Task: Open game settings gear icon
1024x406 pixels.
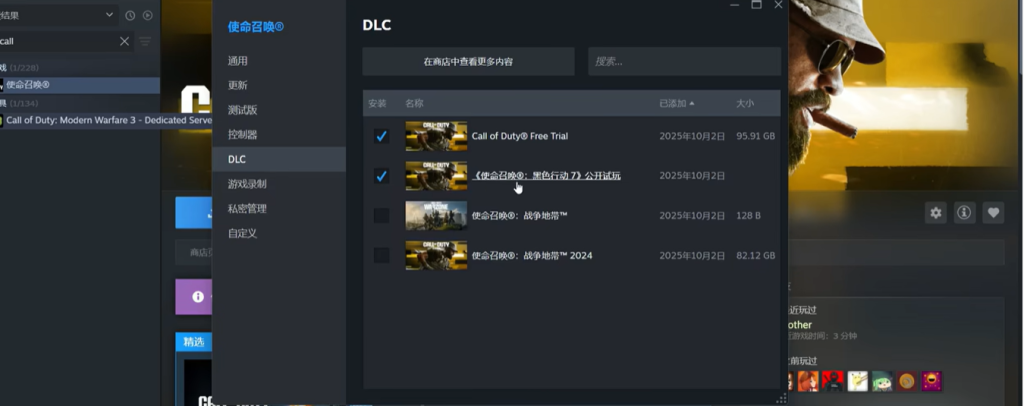Action: click(x=935, y=212)
